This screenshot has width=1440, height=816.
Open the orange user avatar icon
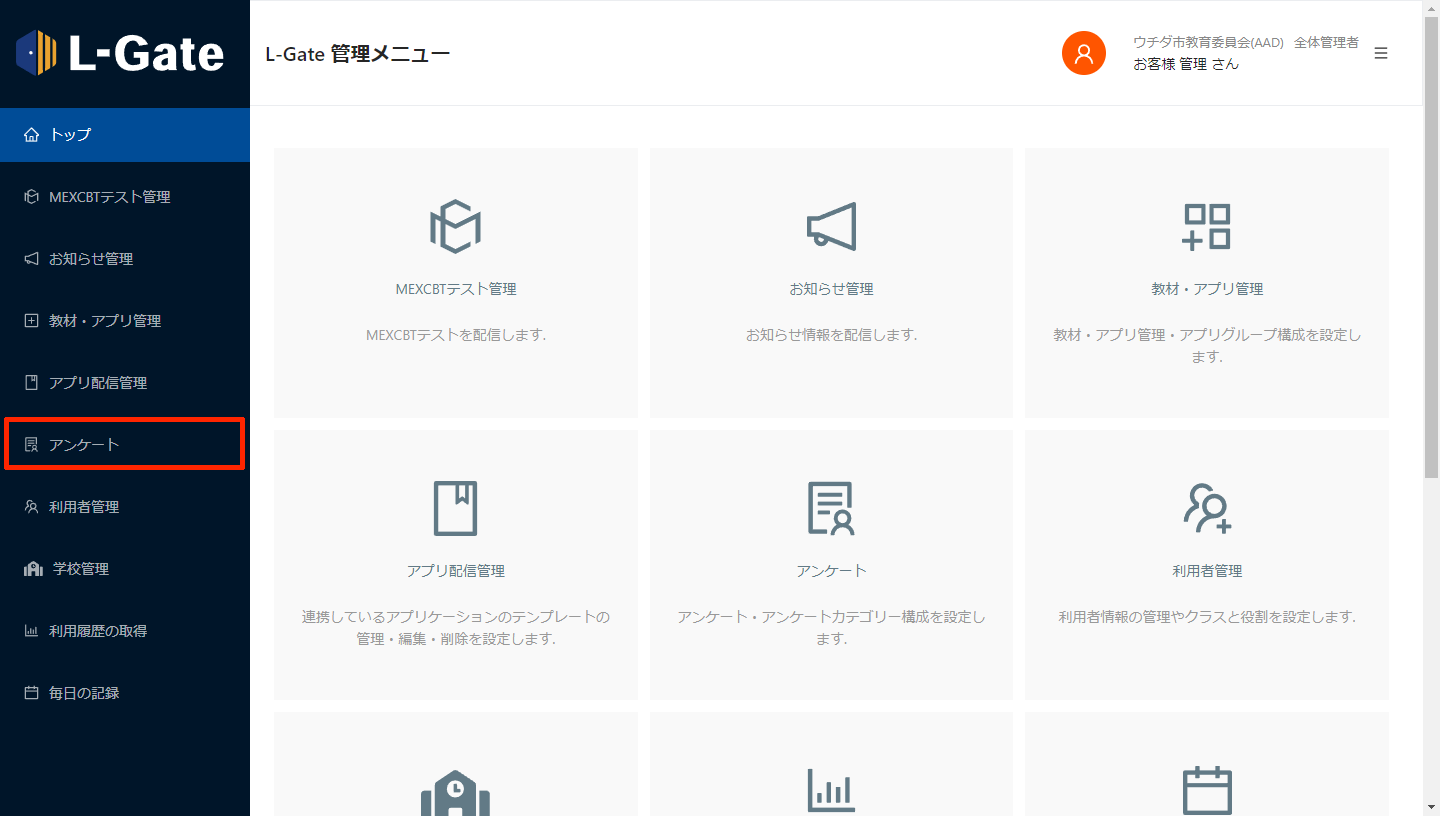point(1083,53)
